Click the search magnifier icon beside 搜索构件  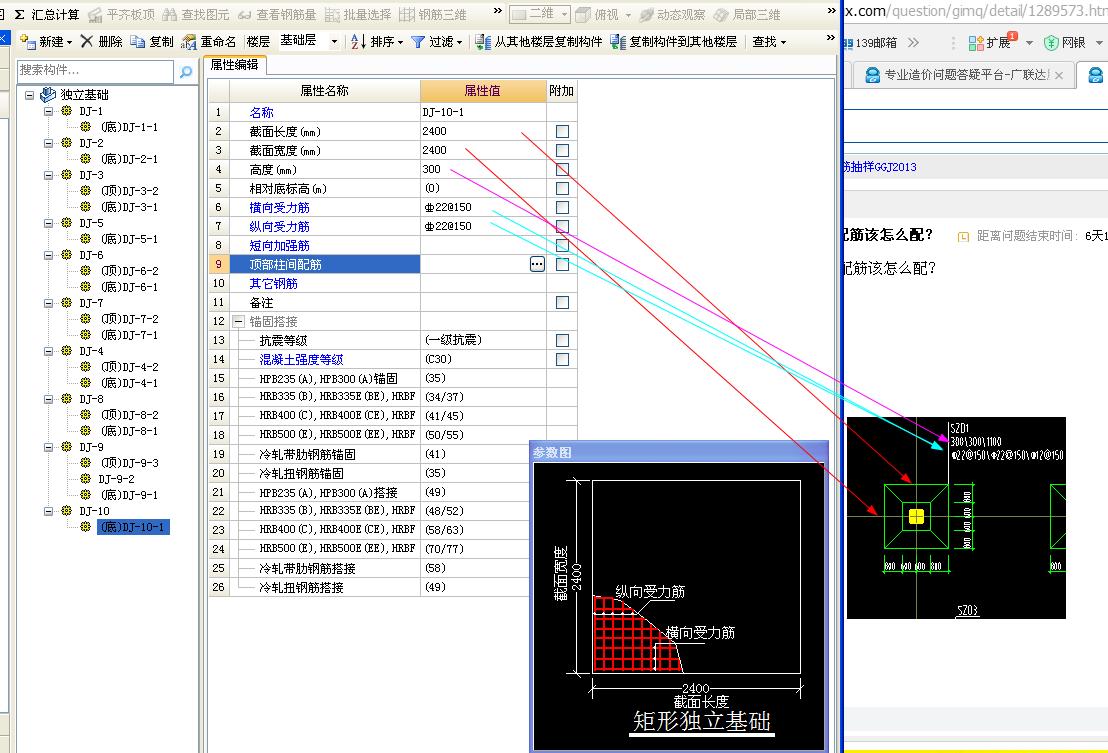186,71
